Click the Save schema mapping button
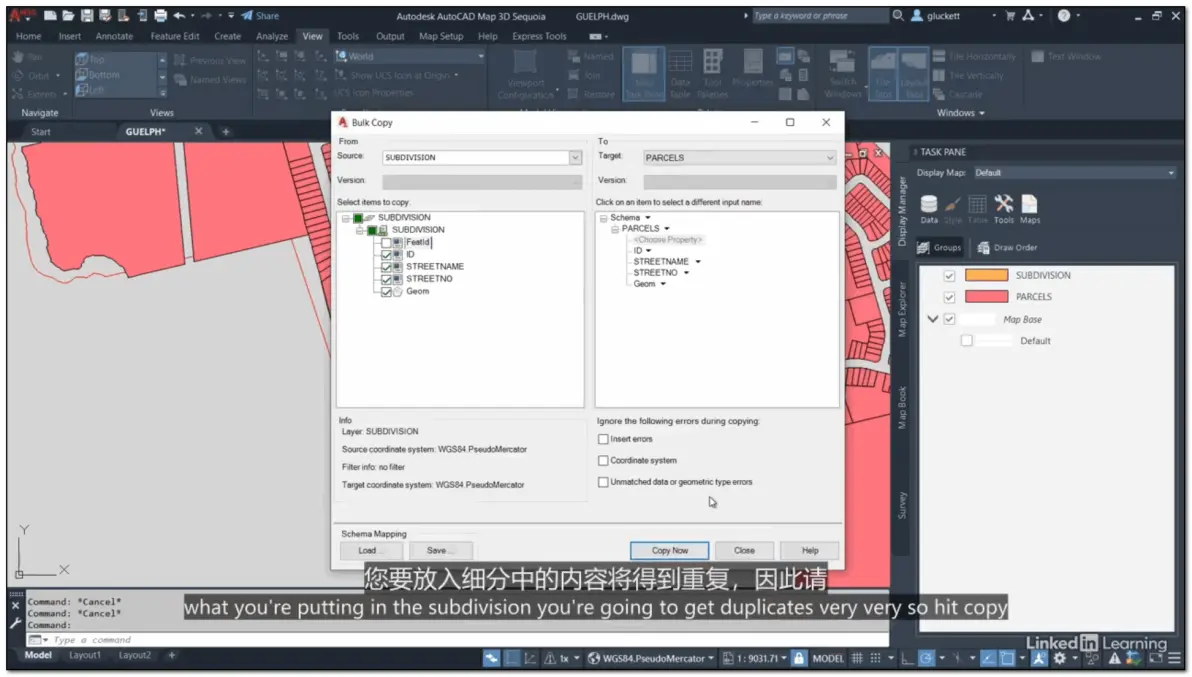1192x677 pixels. tap(439, 550)
